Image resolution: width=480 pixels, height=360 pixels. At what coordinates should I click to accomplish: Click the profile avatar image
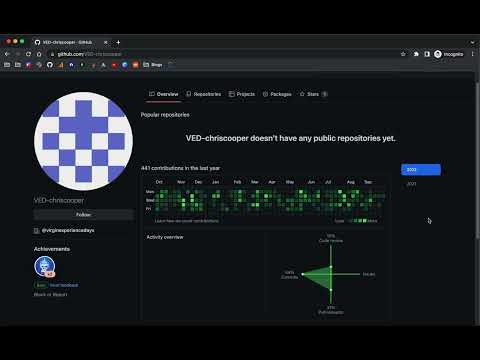point(83,141)
